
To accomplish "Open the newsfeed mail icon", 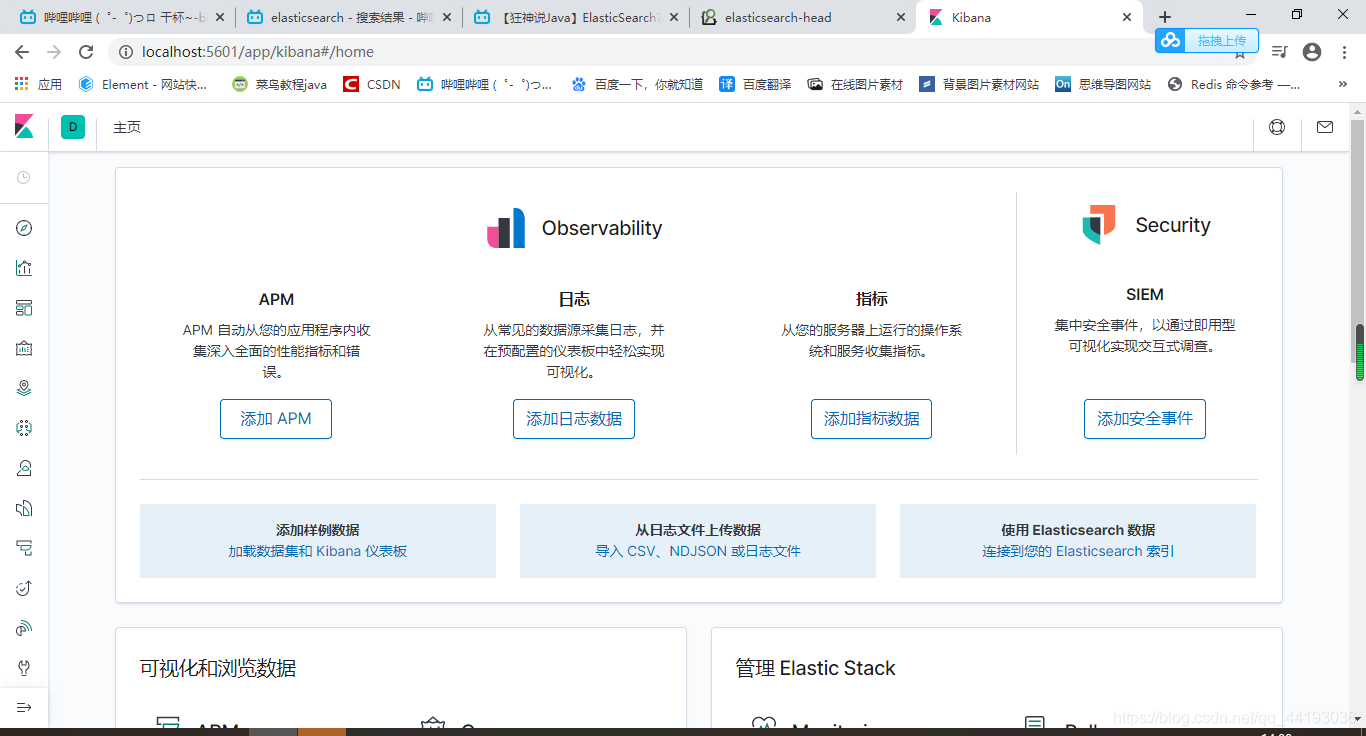I will (x=1325, y=127).
